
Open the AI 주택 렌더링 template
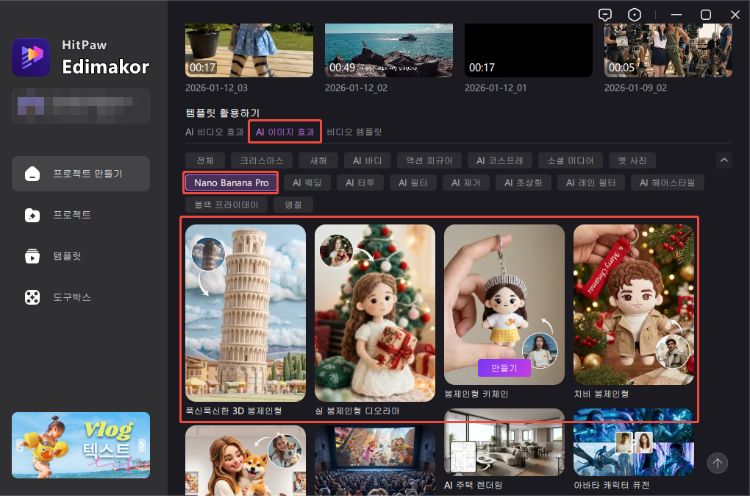pyautogui.click(x=504, y=442)
